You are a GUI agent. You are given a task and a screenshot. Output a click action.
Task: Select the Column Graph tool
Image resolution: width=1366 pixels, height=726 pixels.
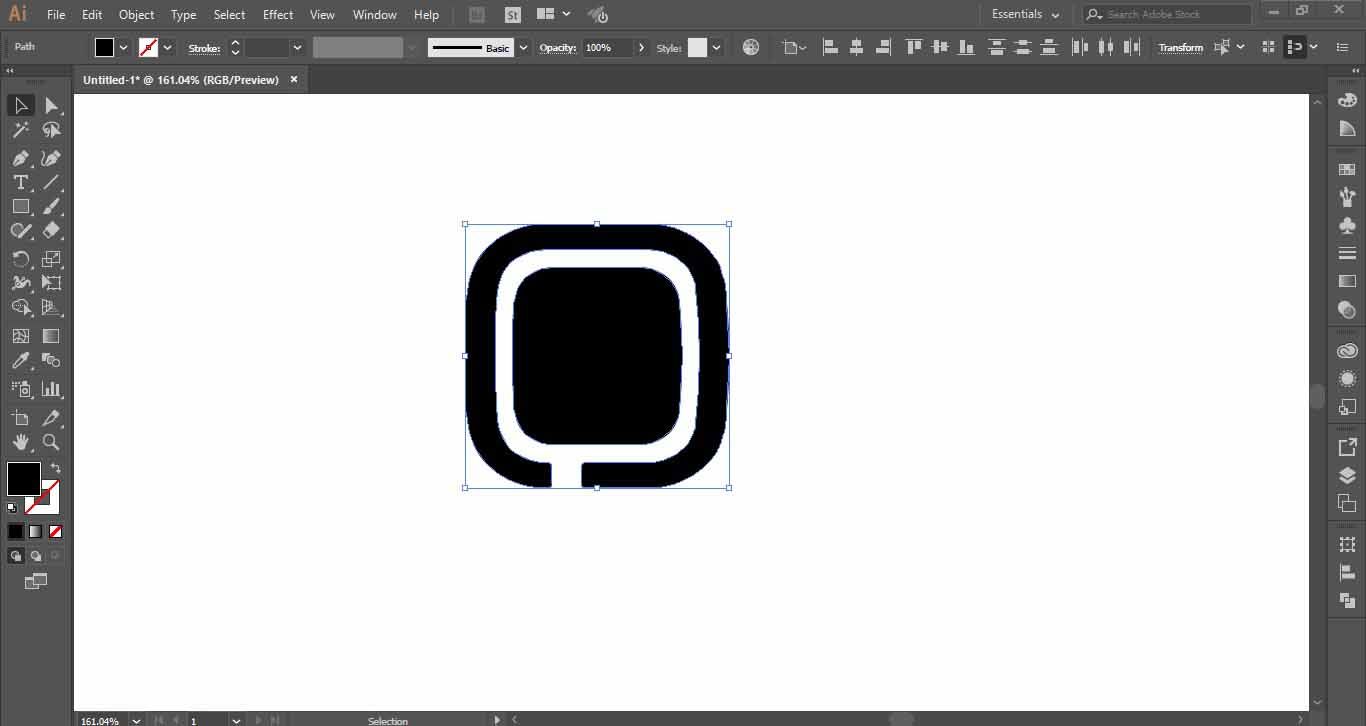point(51,389)
